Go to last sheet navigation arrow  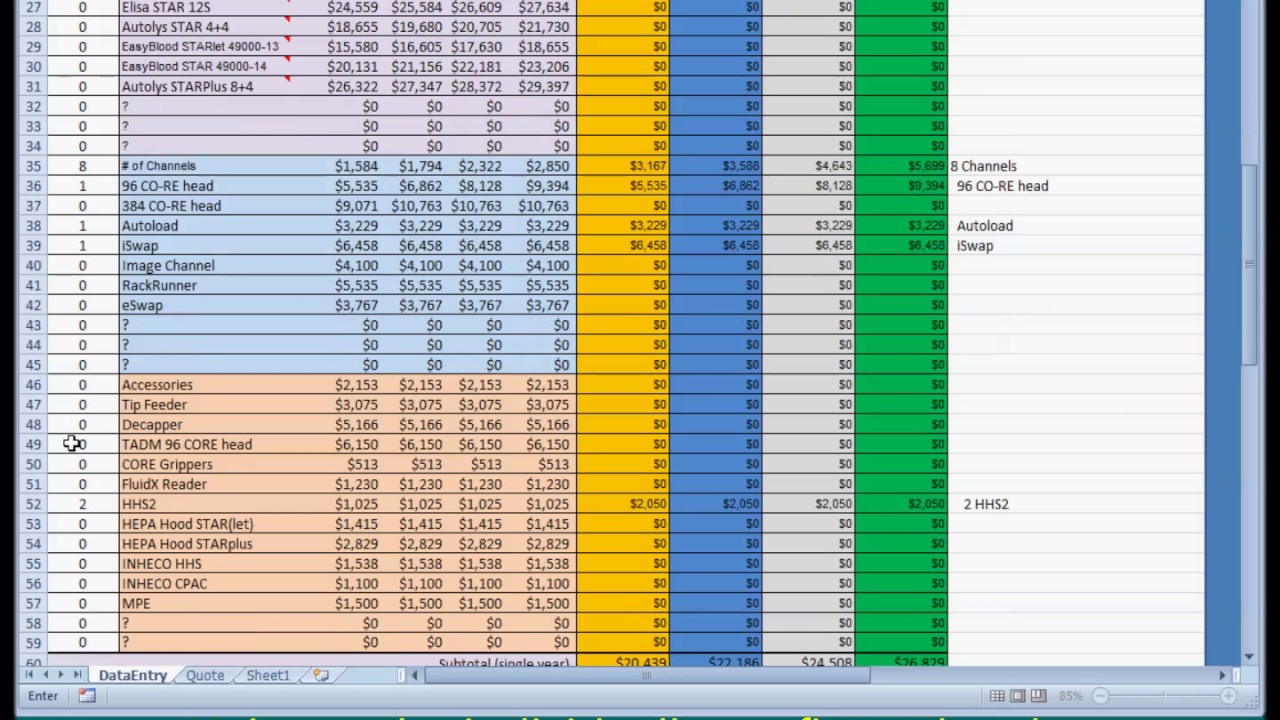click(x=77, y=676)
